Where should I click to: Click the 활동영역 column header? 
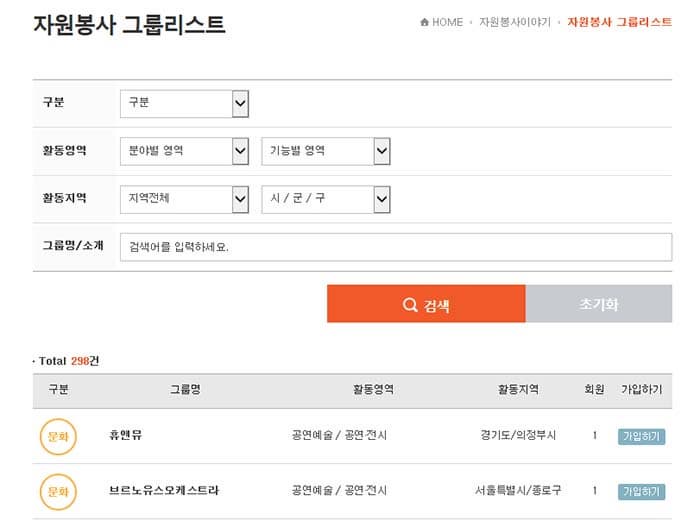coord(373,389)
